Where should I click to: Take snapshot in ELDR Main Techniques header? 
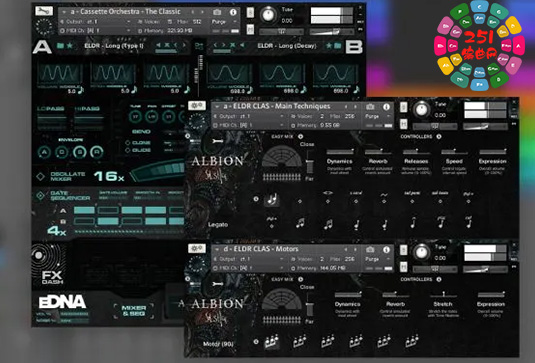pos(370,107)
